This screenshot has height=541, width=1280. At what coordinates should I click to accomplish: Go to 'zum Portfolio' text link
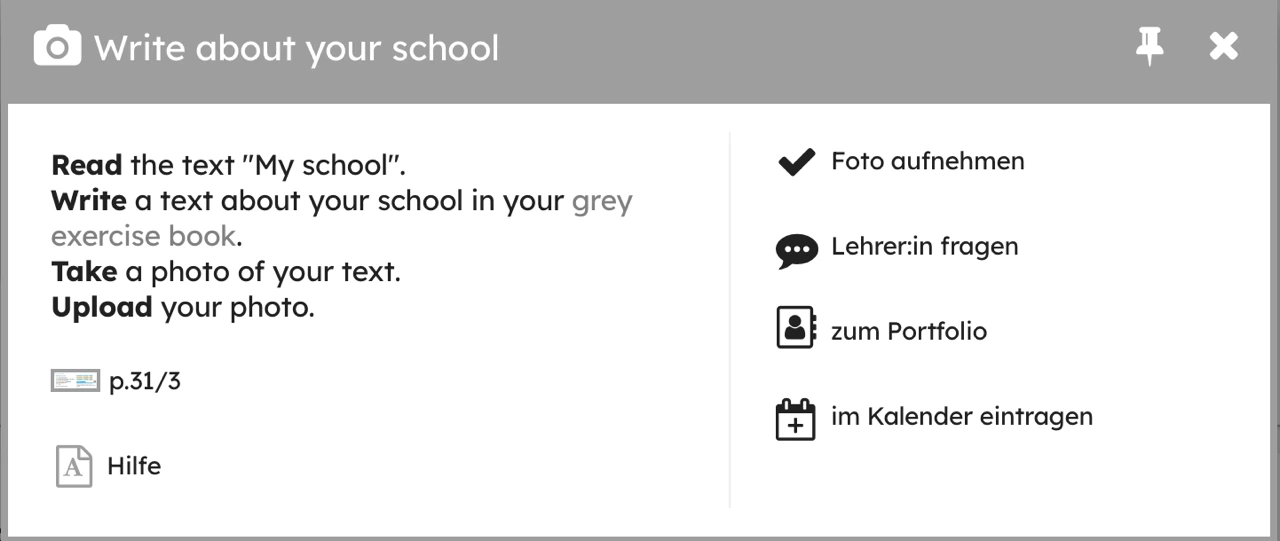pos(908,331)
